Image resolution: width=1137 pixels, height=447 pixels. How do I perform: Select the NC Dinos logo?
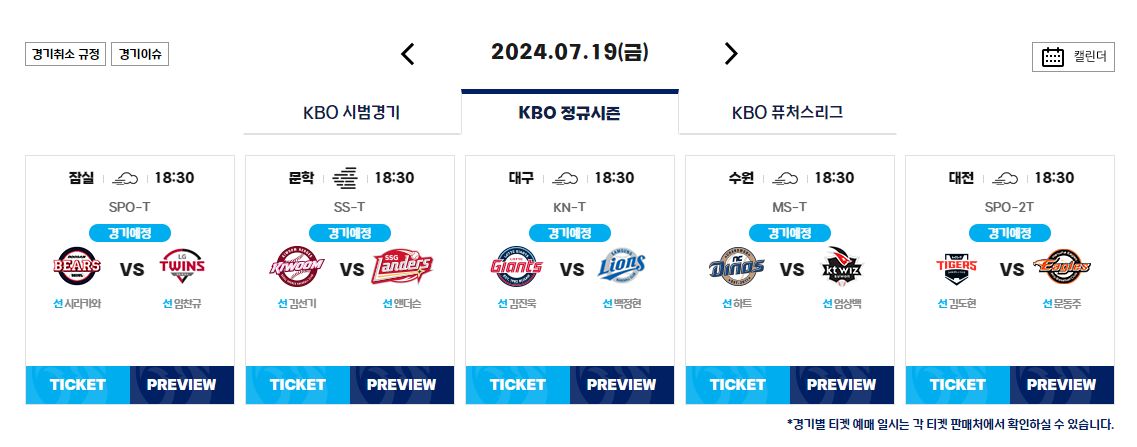click(x=736, y=269)
